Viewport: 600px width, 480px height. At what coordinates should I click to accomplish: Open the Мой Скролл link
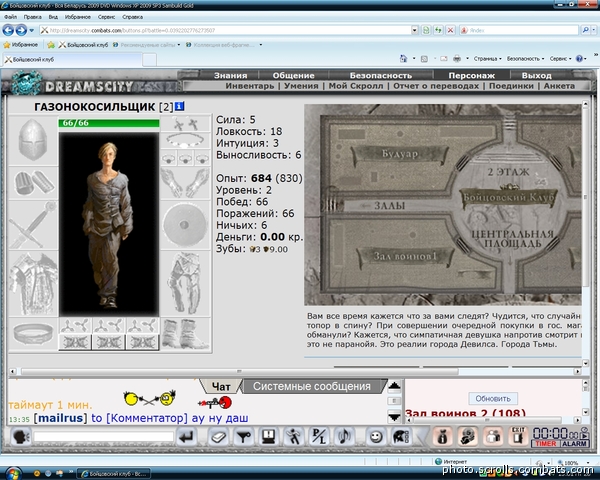point(356,86)
